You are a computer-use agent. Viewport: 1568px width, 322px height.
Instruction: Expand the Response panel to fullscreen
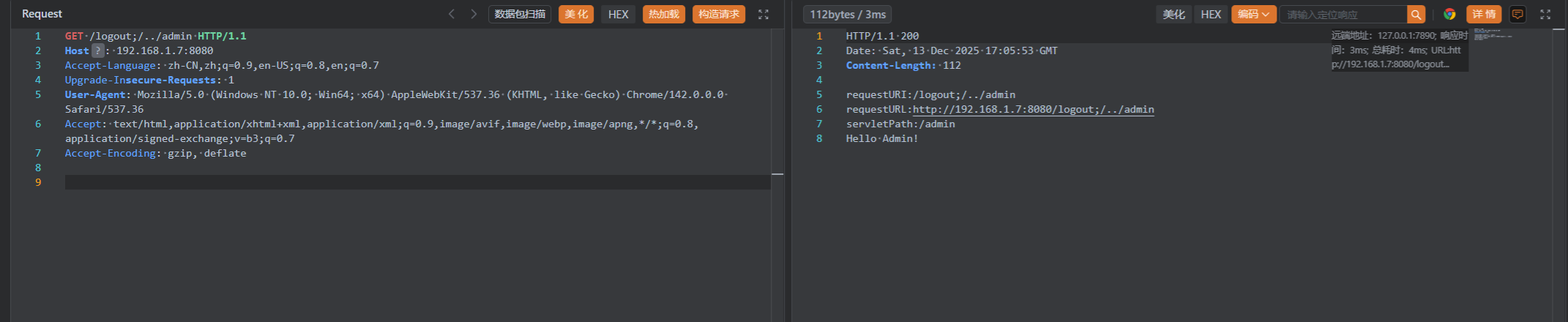coord(1545,14)
